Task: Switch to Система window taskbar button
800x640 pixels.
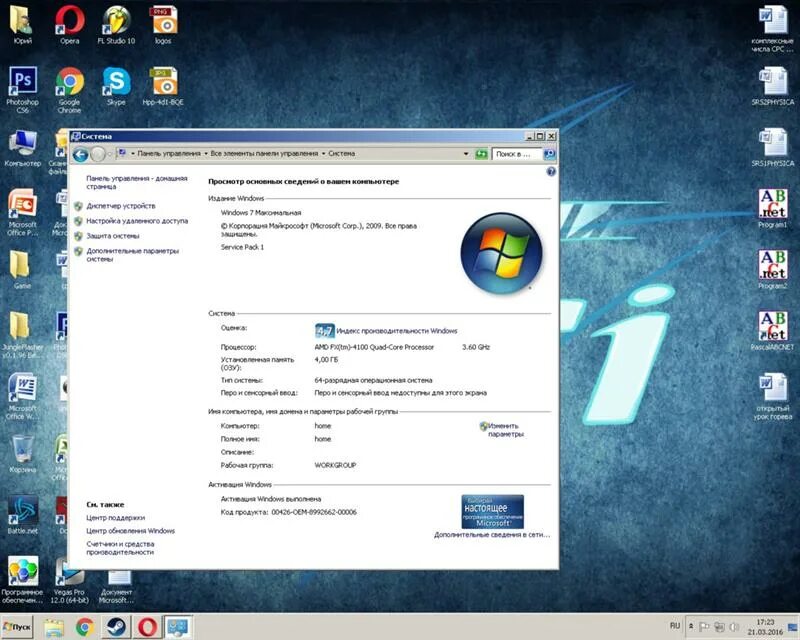Action: (178, 627)
